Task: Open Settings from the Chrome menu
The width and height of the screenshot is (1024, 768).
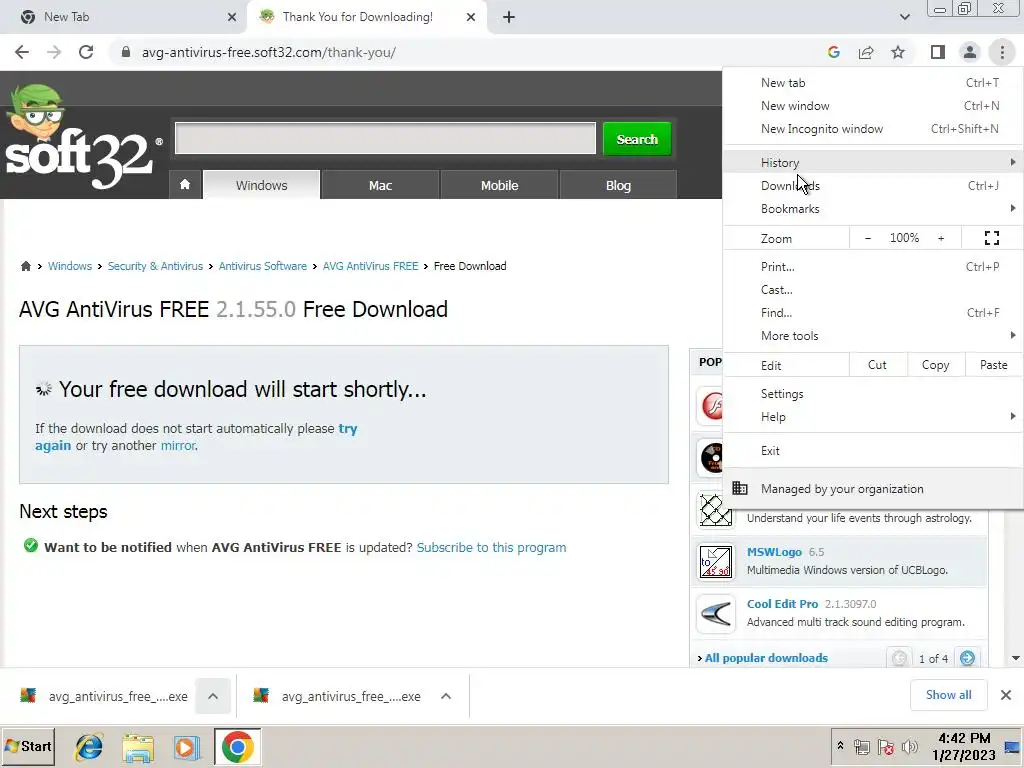Action: [x=872, y=394]
